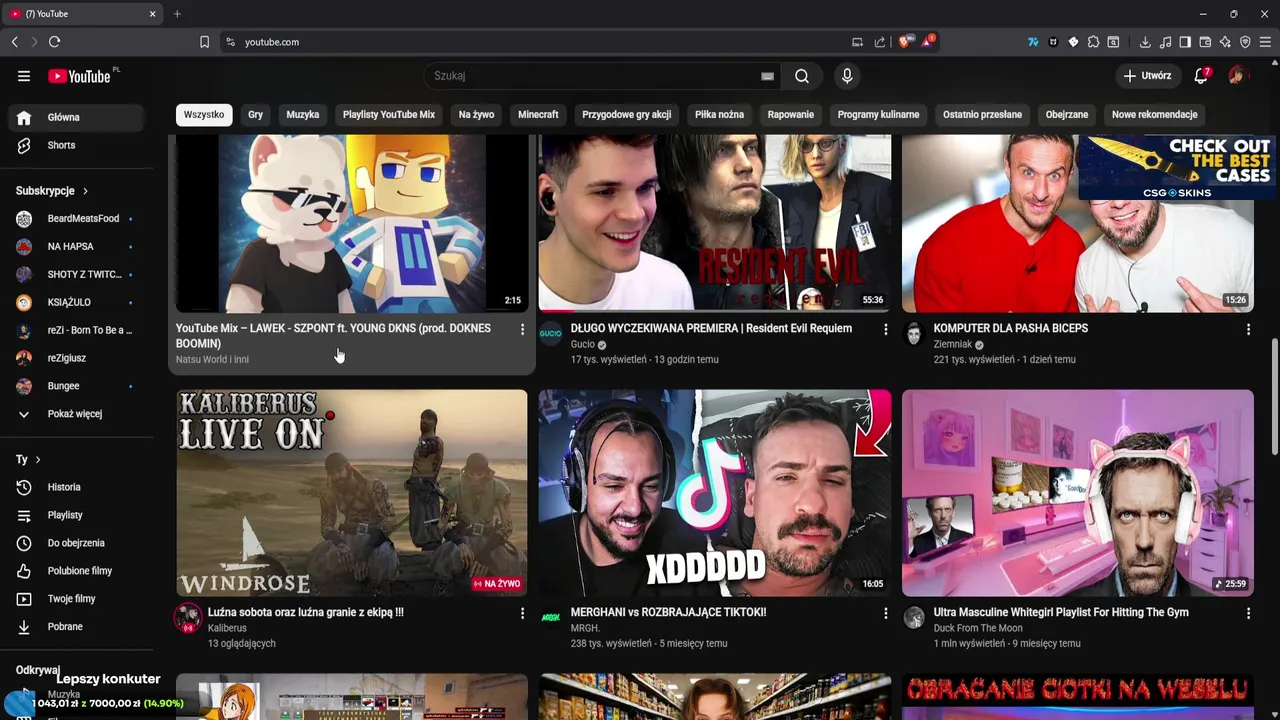Open the SHOTY Z TWITC... subscription

(77, 275)
